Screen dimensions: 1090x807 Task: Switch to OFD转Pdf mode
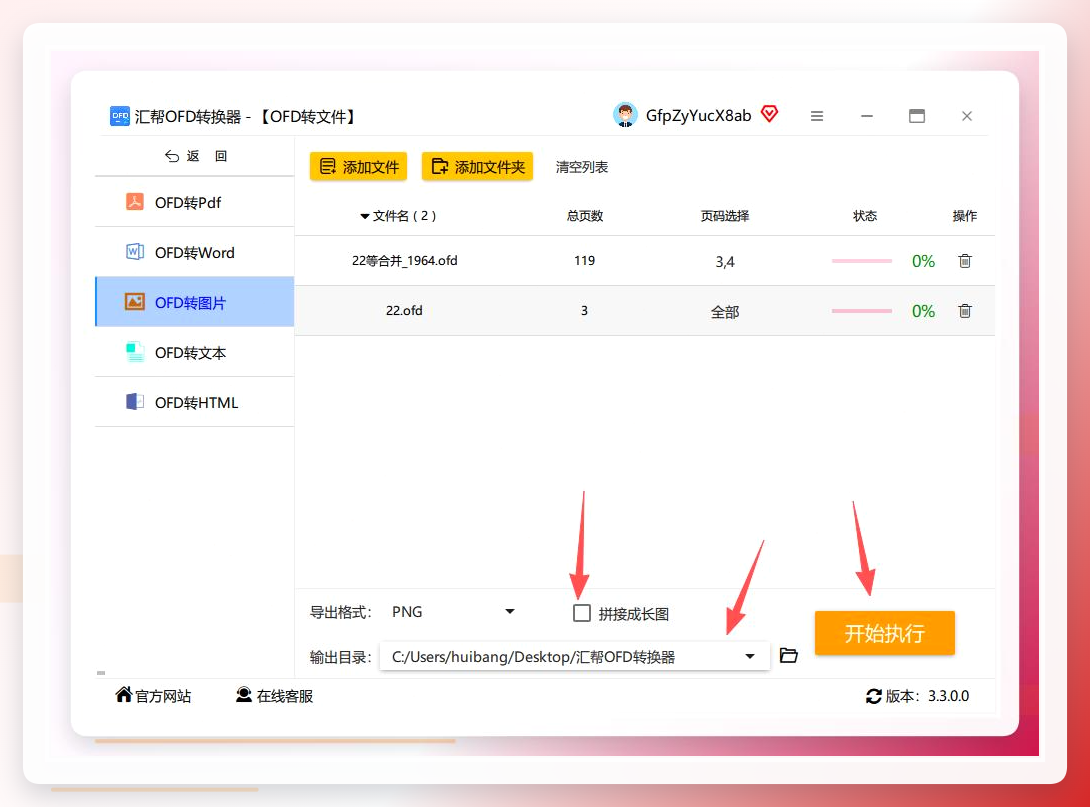195,202
